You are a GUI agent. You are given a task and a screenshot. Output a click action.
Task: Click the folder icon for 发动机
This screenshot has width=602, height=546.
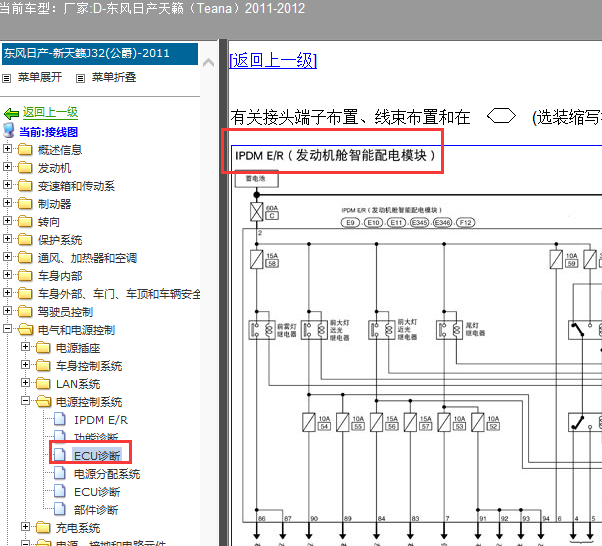[x=25, y=167]
